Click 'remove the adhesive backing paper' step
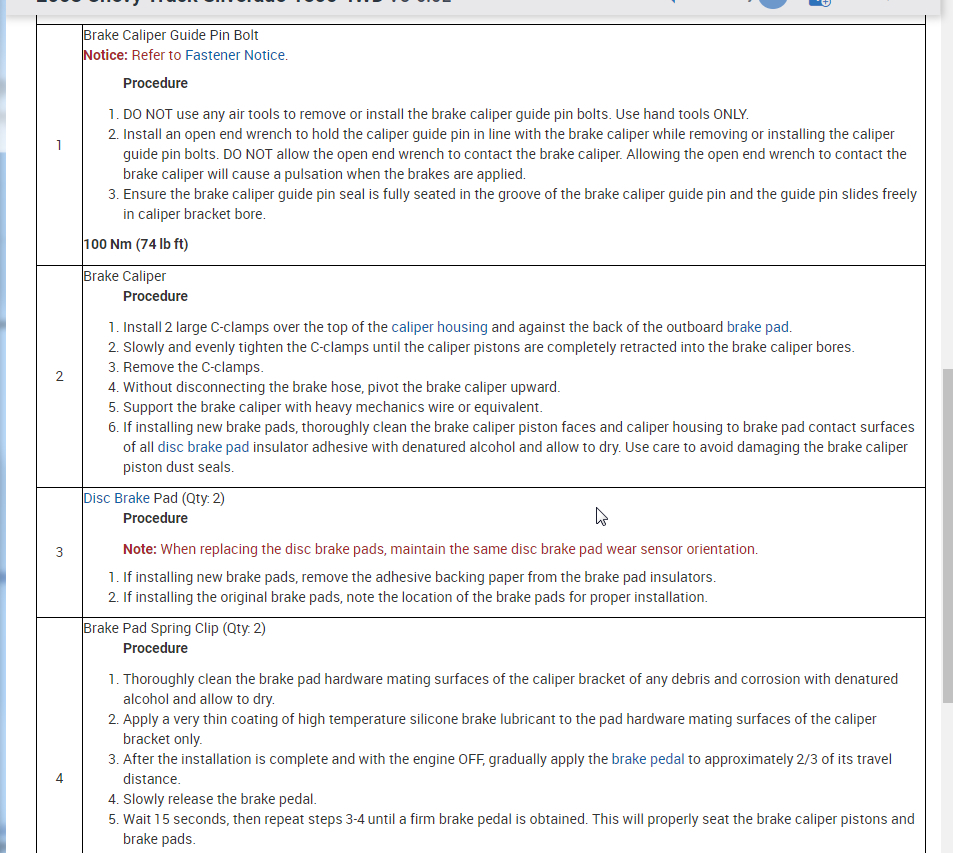The image size is (953, 853). pos(419,577)
